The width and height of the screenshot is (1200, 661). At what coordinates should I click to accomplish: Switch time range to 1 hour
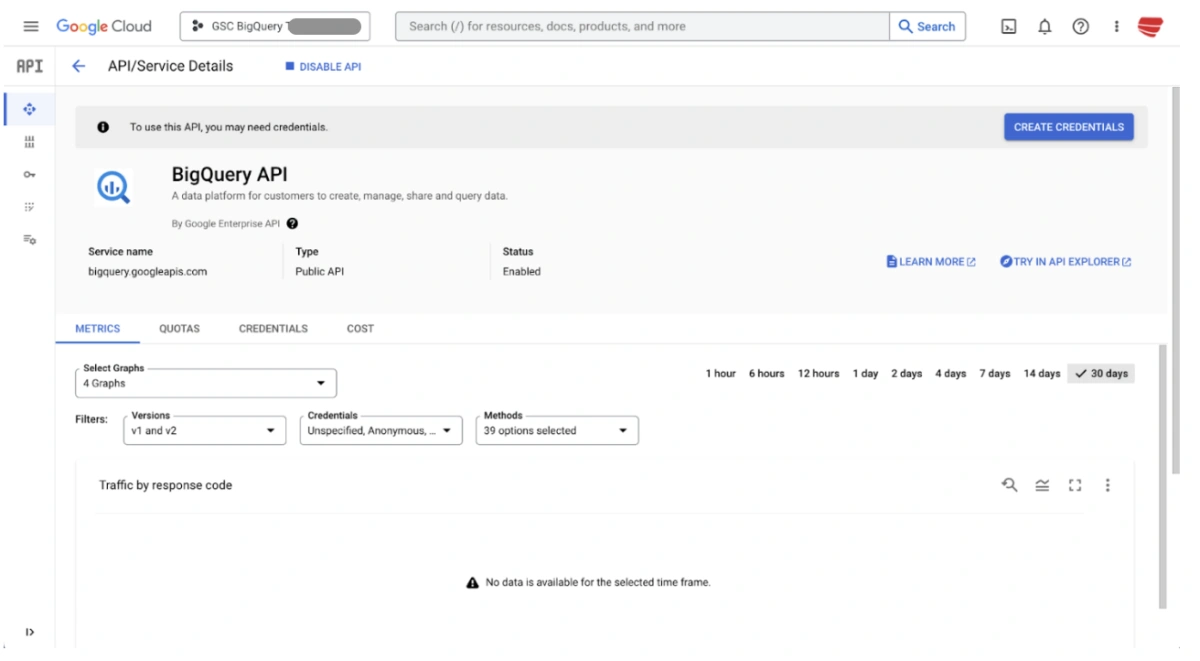point(721,373)
